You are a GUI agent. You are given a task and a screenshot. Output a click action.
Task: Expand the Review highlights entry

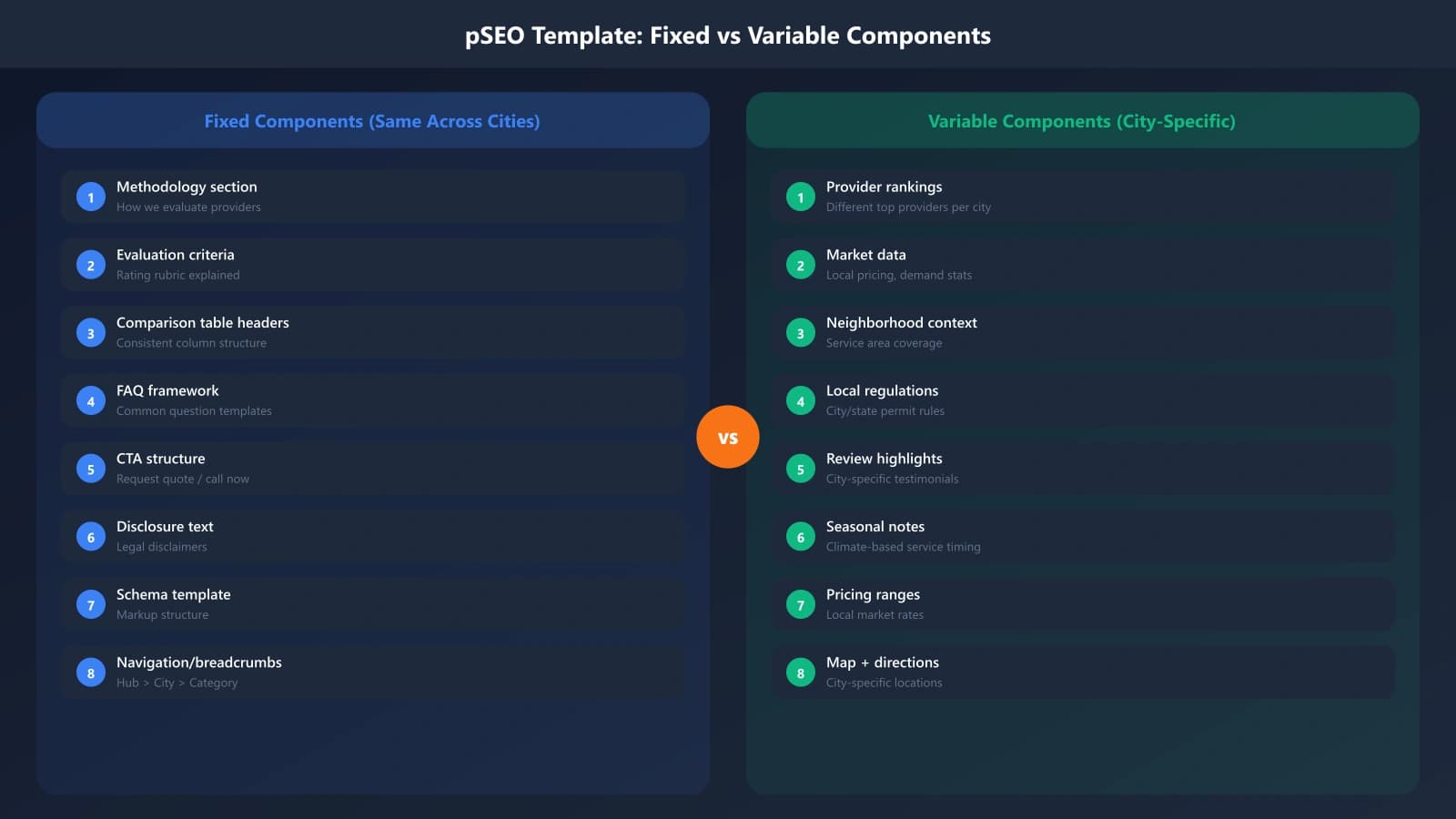(x=1082, y=468)
